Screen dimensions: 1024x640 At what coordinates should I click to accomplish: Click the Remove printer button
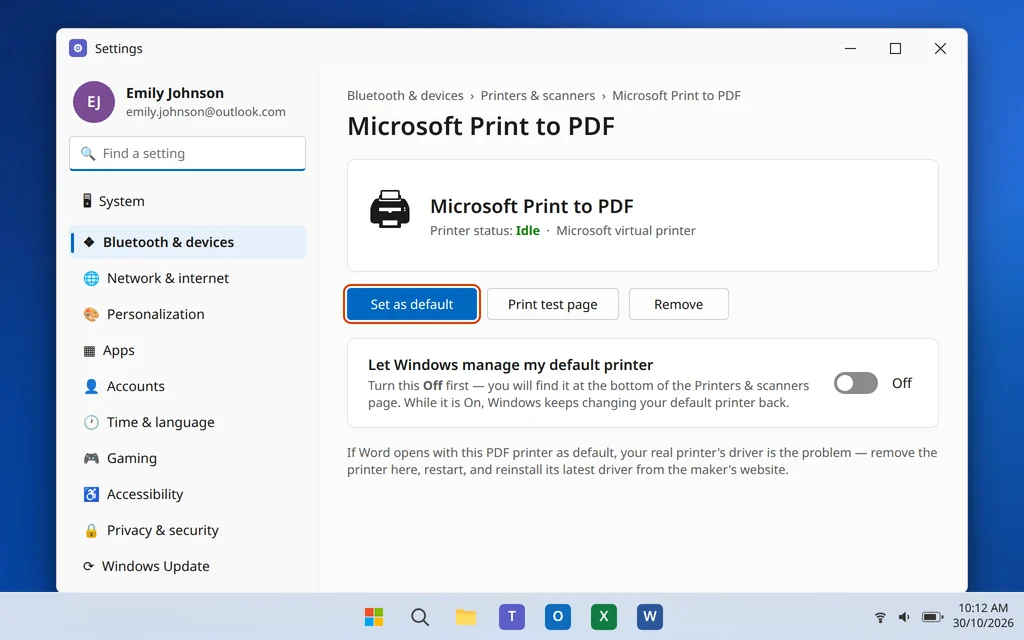pyautogui.click(x=679, y=304)
